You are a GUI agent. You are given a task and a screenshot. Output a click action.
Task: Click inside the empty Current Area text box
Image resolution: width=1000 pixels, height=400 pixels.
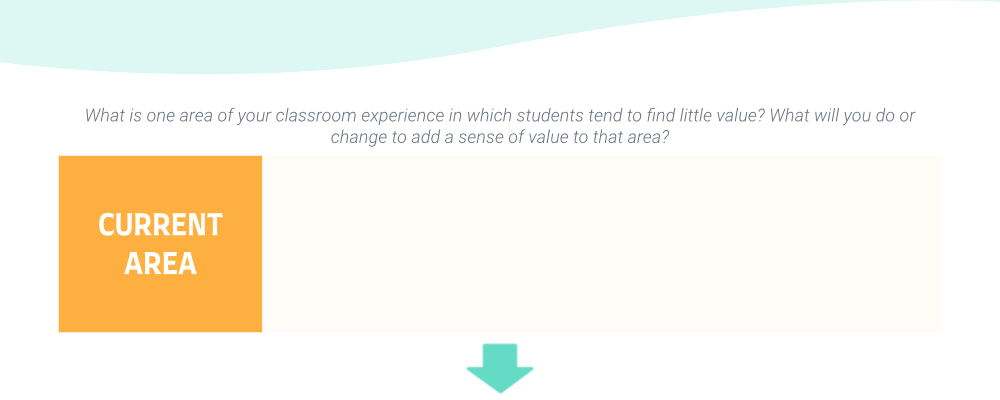point(601,244)
